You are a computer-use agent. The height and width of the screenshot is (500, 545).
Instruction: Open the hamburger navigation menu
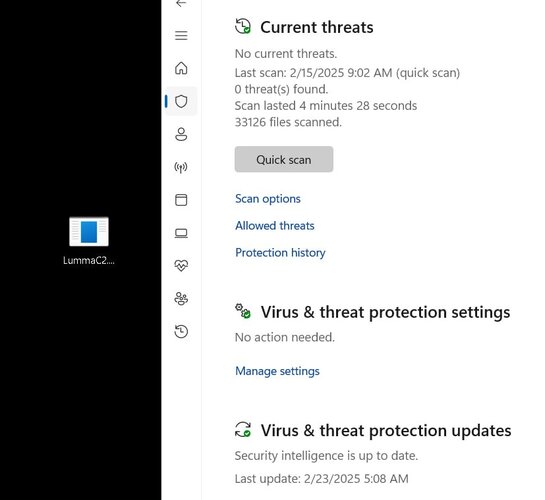click(x=181, y=35)
